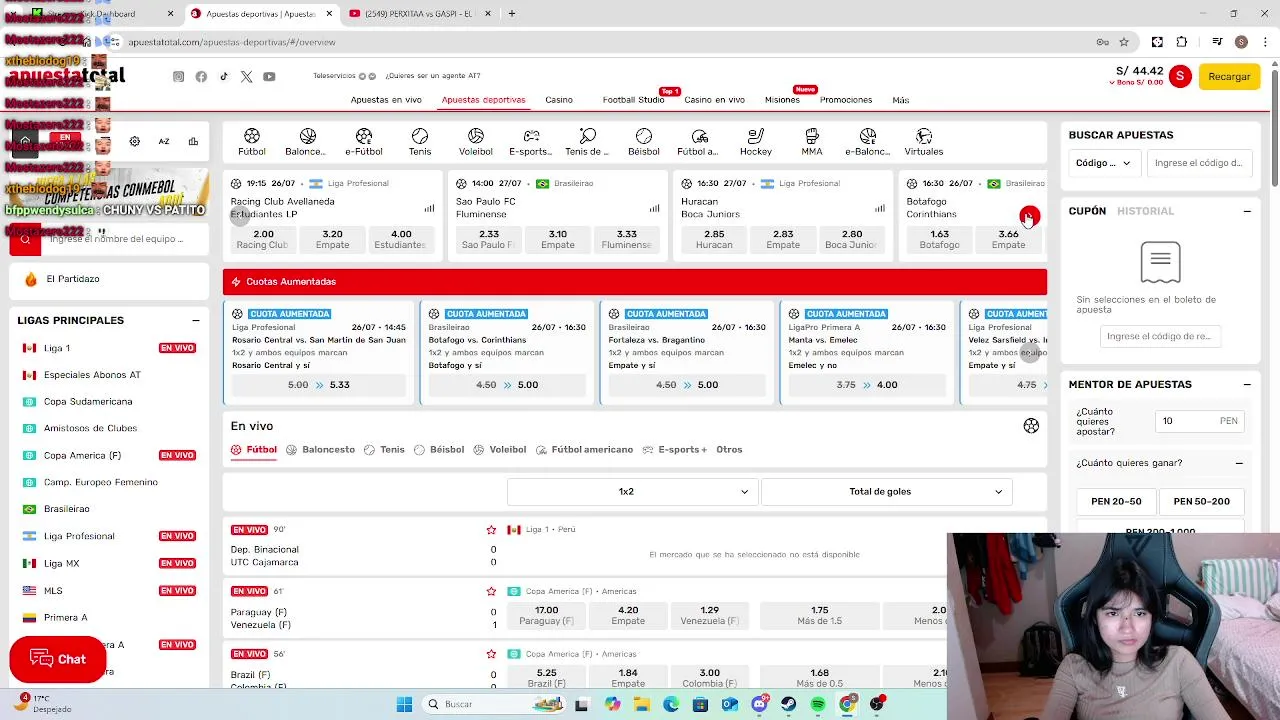Image resolution: width=1280 pixels, height=720 pixels.
Task: Open the Total de goles dropdown
Action: [886, 492]
